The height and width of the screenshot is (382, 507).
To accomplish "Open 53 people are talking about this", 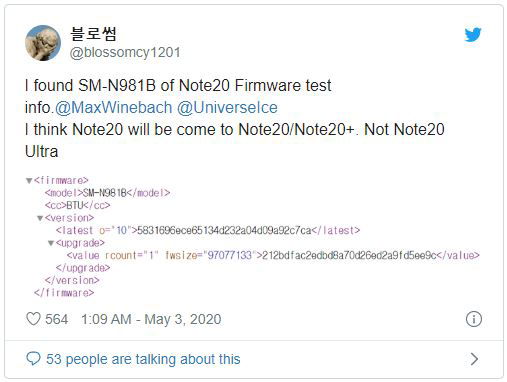I will tap(143, 359).
